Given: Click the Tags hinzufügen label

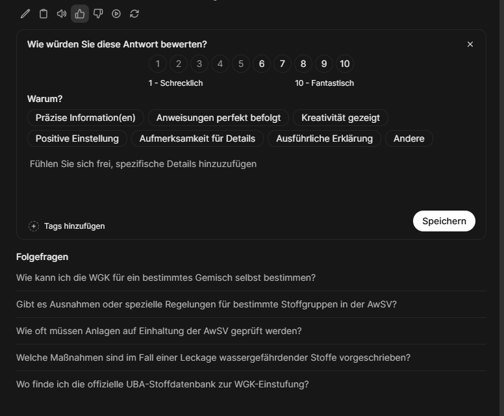Looking at the screenshot, I should pos(75,226).
